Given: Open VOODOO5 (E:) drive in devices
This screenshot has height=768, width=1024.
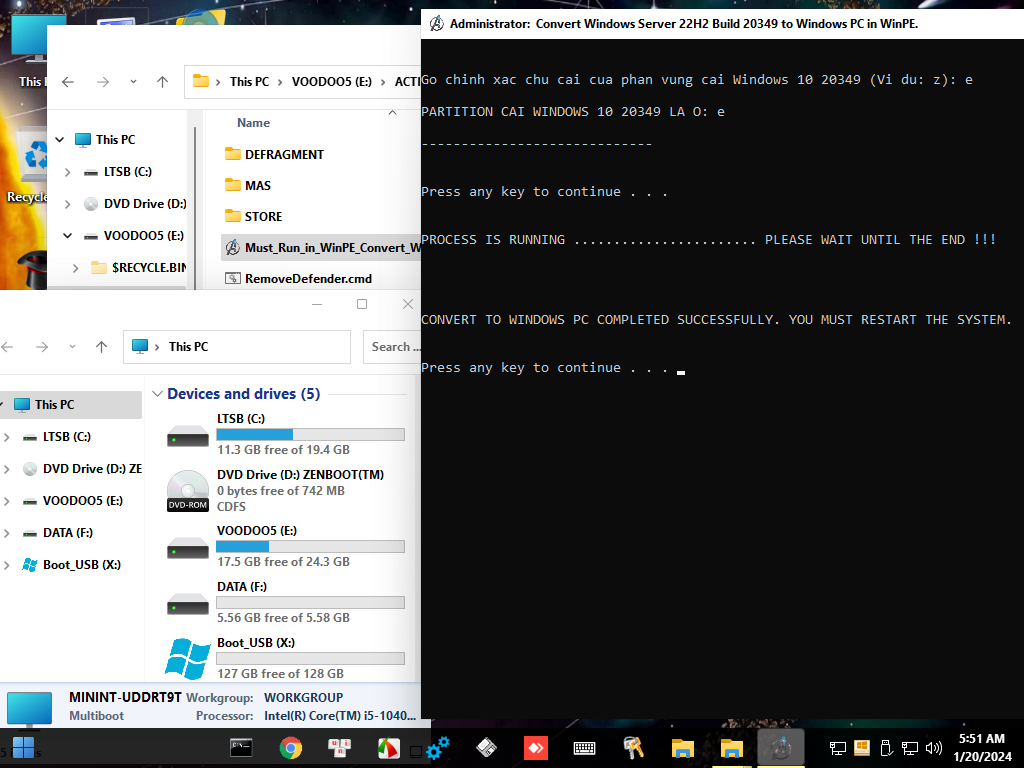Looking at the screenshot, I should tap(187, 547).
